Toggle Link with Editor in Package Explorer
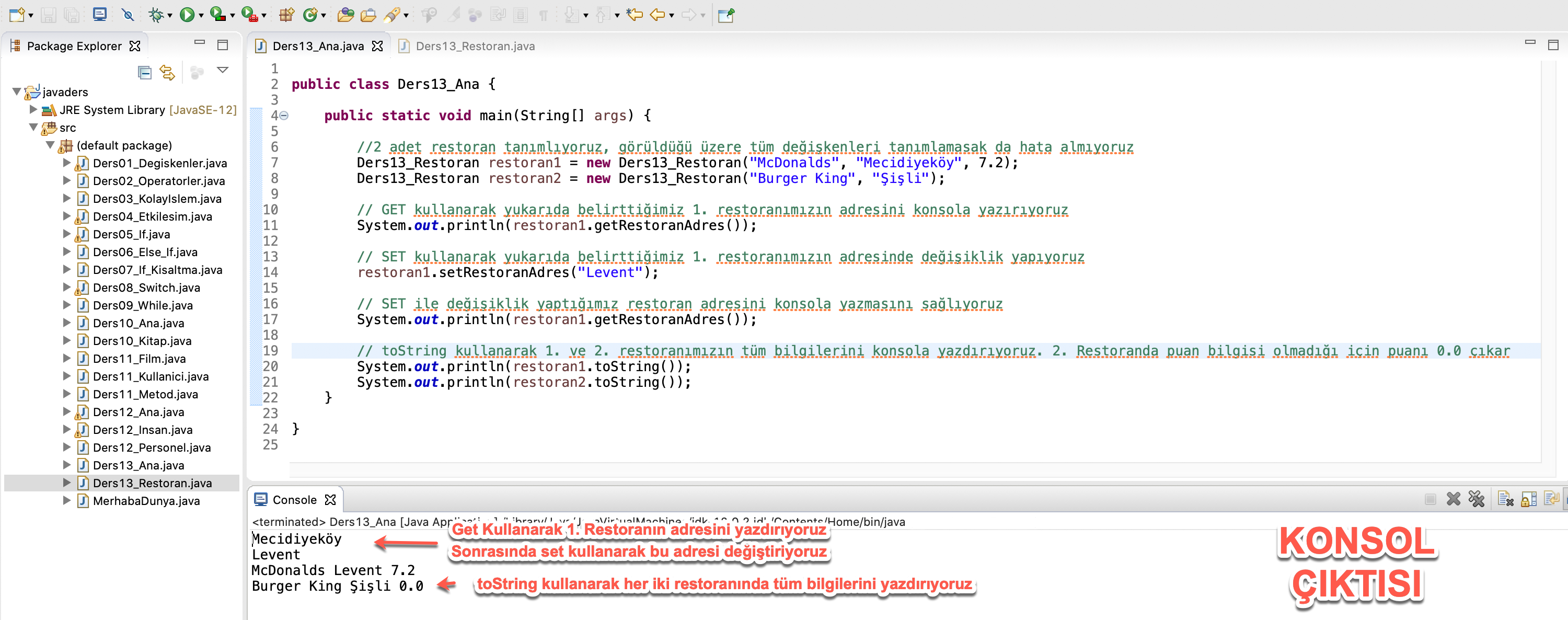Screen dimensions: 1568x620 167,73
